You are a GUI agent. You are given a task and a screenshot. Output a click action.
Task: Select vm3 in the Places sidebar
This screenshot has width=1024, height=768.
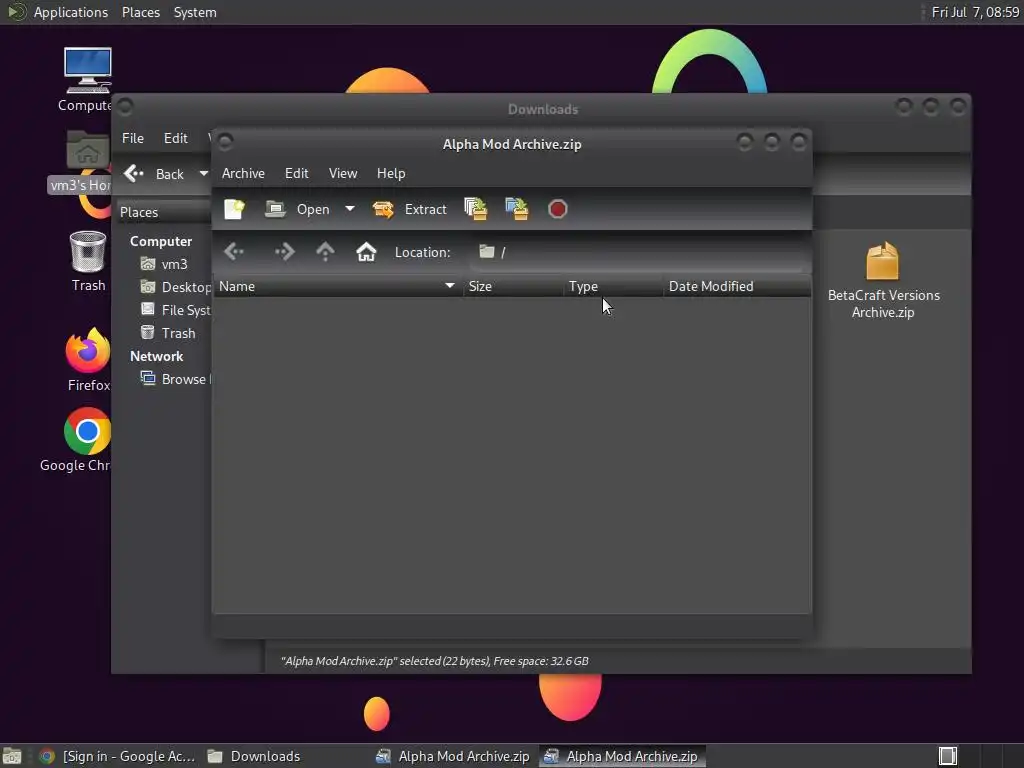165,264
